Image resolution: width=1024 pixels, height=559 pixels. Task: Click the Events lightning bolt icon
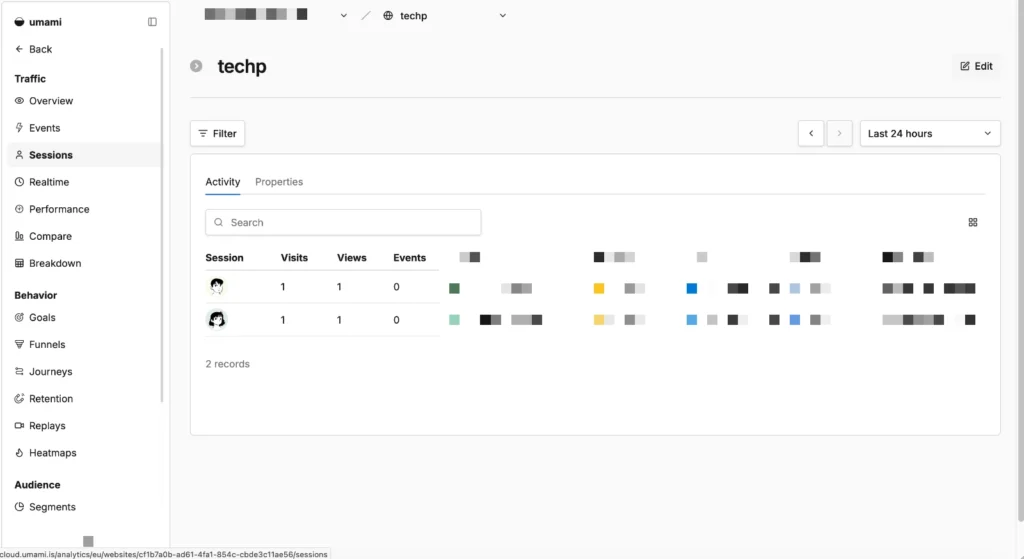pyautogui.click(x=19, y=128)
